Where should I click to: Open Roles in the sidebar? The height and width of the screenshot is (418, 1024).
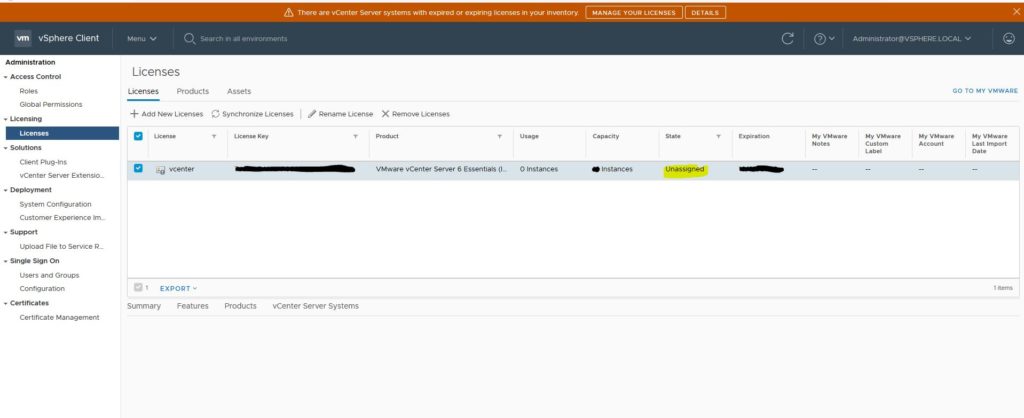[x=29, y=91]
